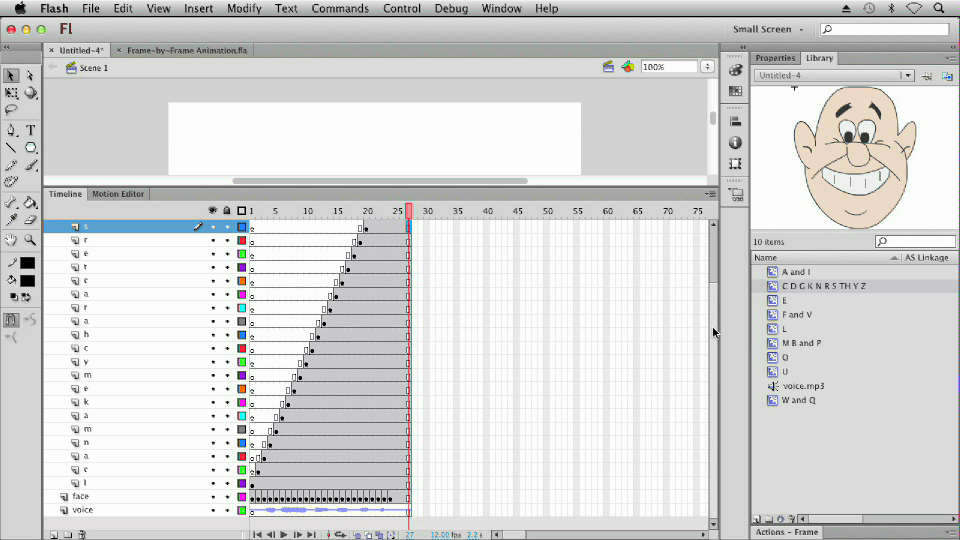Select the Pen tool

pyautogui.click(x=10, y=130)
